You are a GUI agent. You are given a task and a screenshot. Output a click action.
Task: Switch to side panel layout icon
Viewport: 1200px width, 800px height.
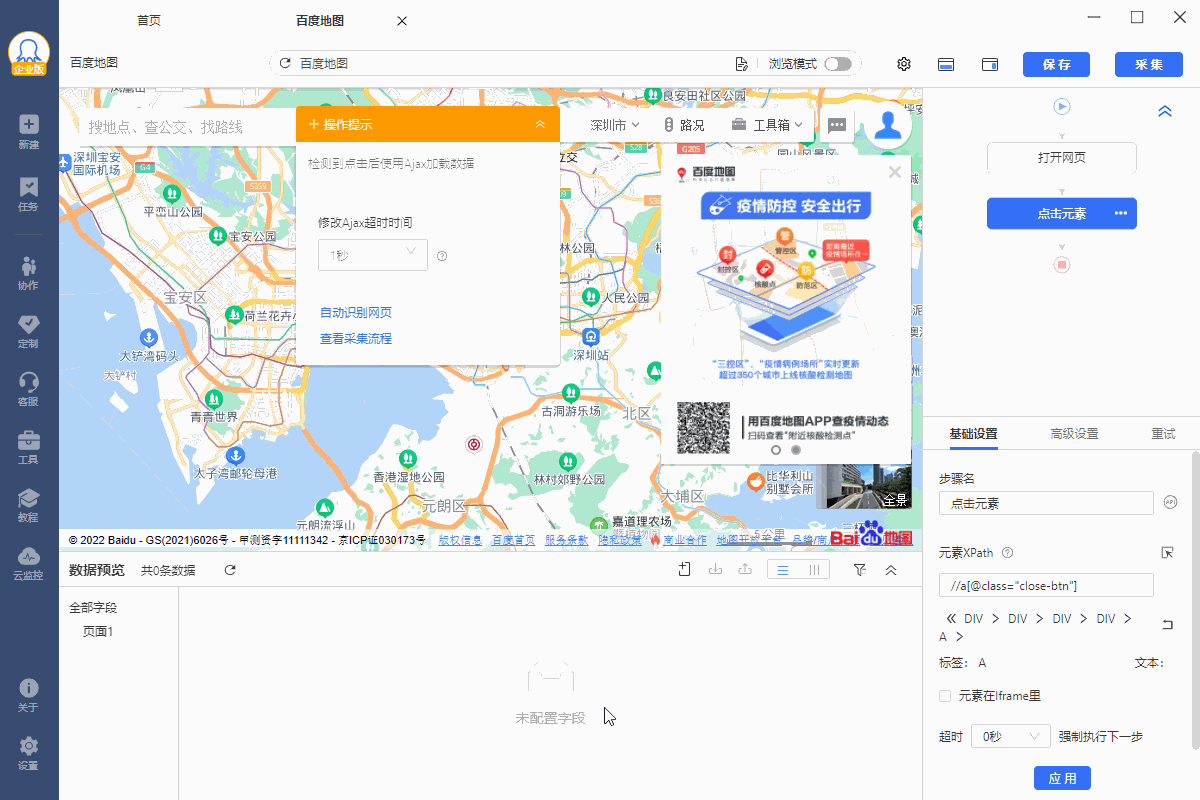[x=991, y=64]
